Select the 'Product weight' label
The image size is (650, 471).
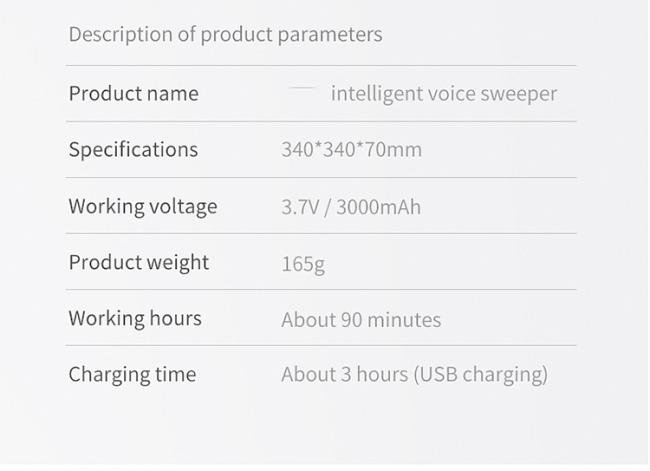click(x=139, y=263)
